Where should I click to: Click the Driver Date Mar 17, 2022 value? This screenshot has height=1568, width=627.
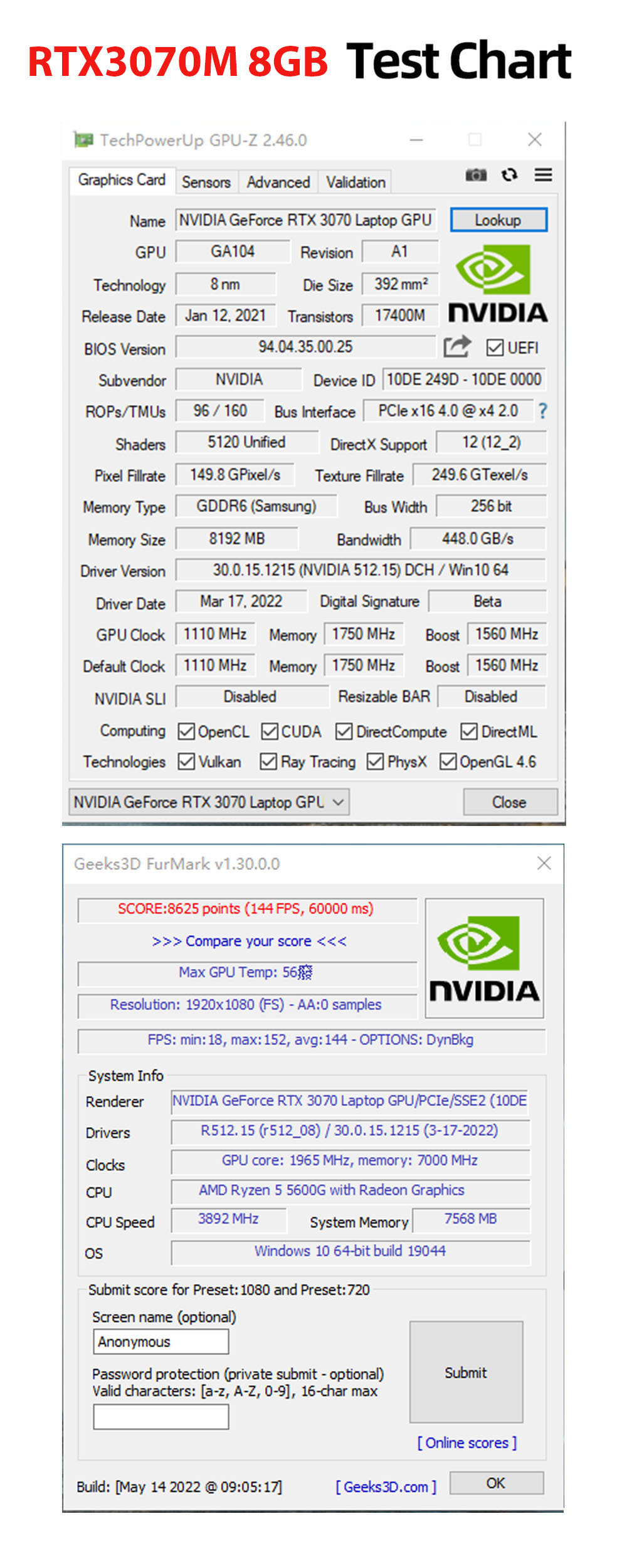click(x=241, y=601)
